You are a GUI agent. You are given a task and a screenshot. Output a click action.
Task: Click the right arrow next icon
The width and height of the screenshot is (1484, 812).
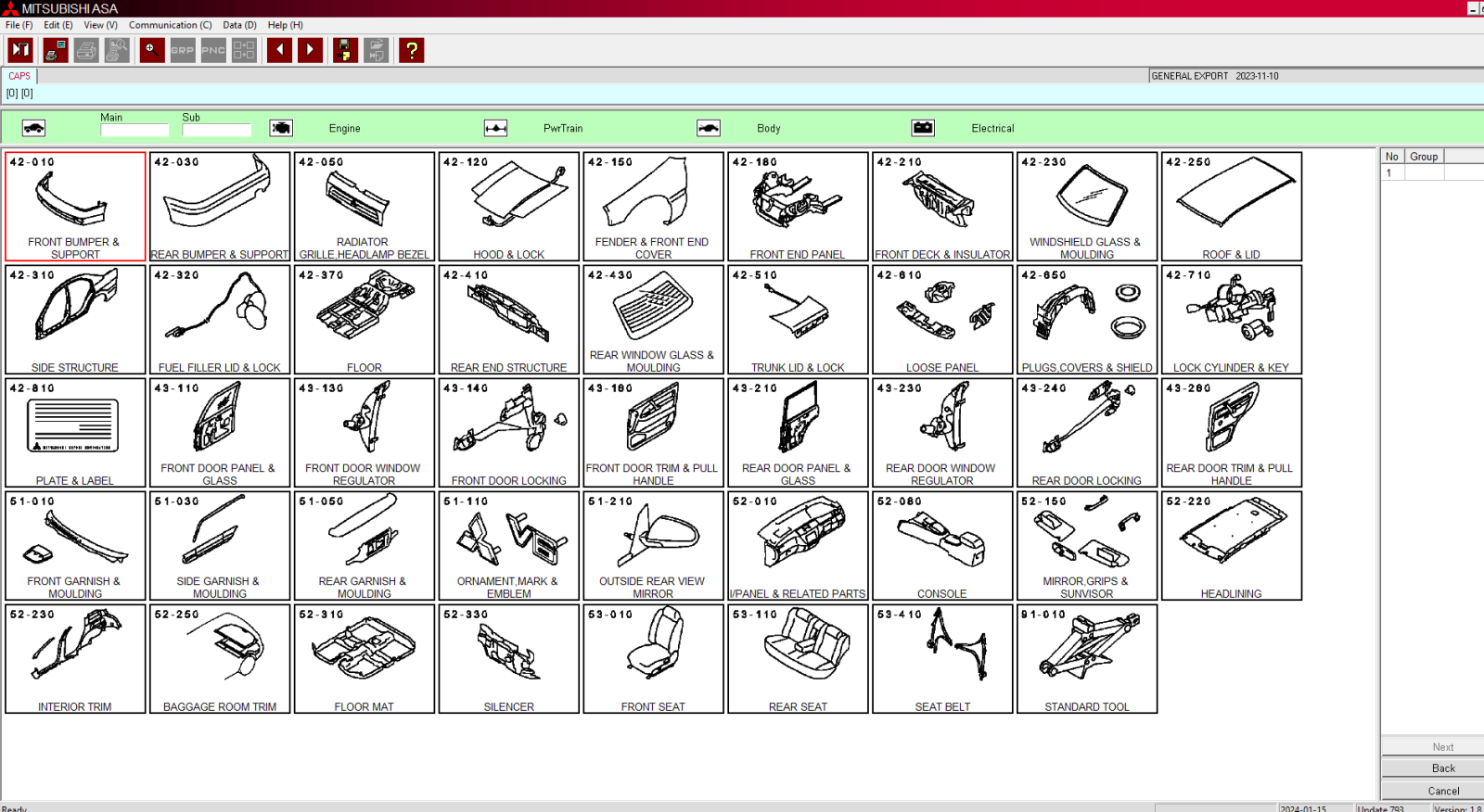click(x=310, y=50)
